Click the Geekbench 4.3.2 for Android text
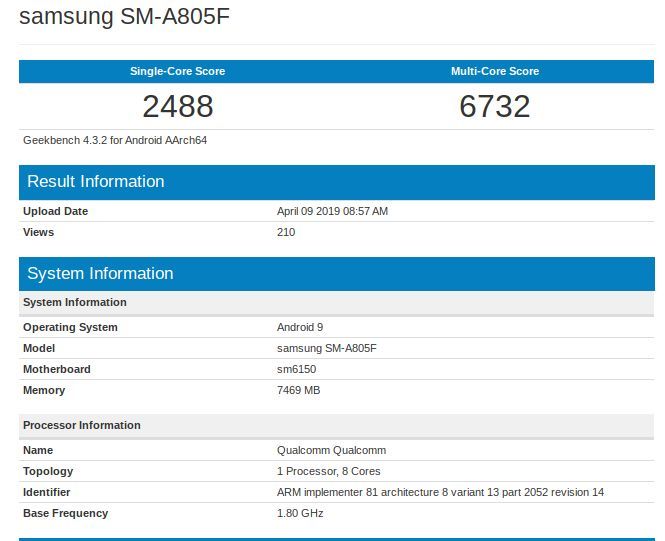Image resolution: width=665 pixels, height=541 pixels. [x=115, y=140]
